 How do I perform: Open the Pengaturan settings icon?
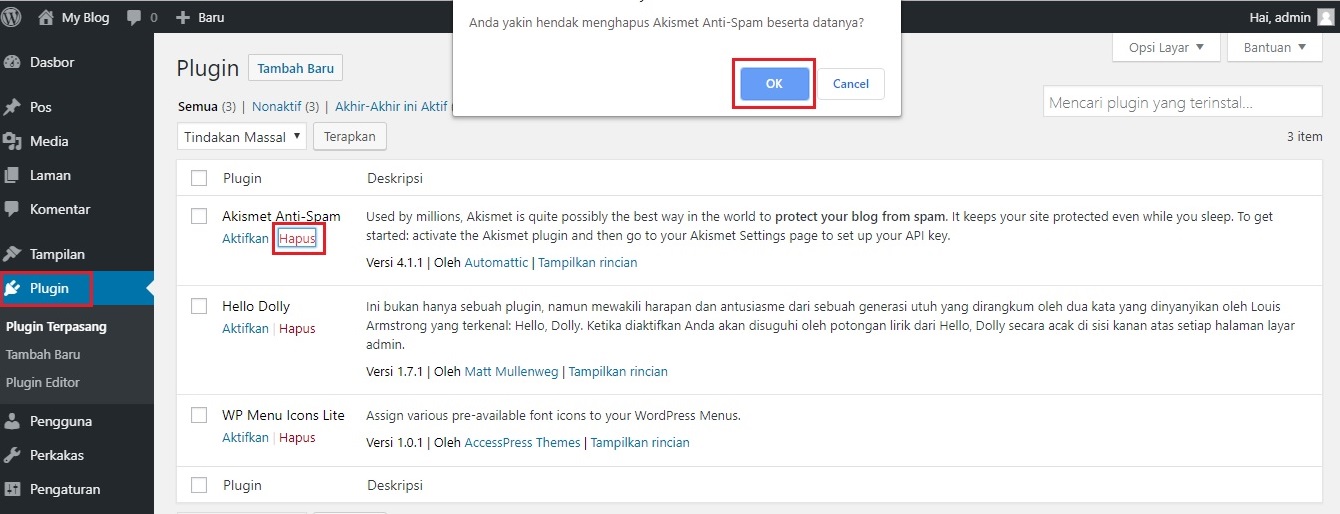13,489
